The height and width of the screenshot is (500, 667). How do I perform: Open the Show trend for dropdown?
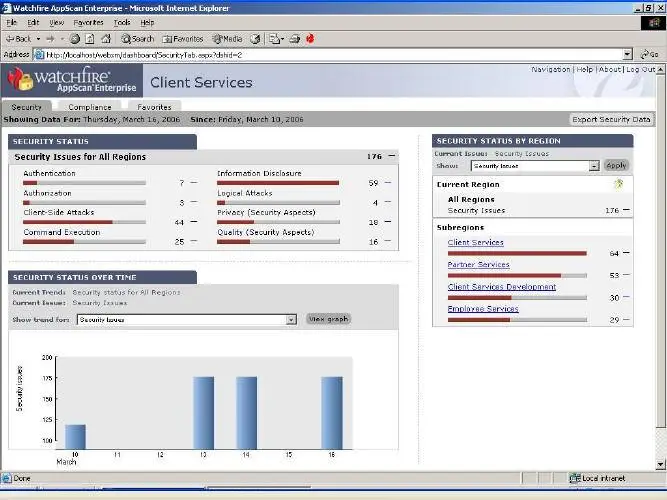(x=291, y=319)
